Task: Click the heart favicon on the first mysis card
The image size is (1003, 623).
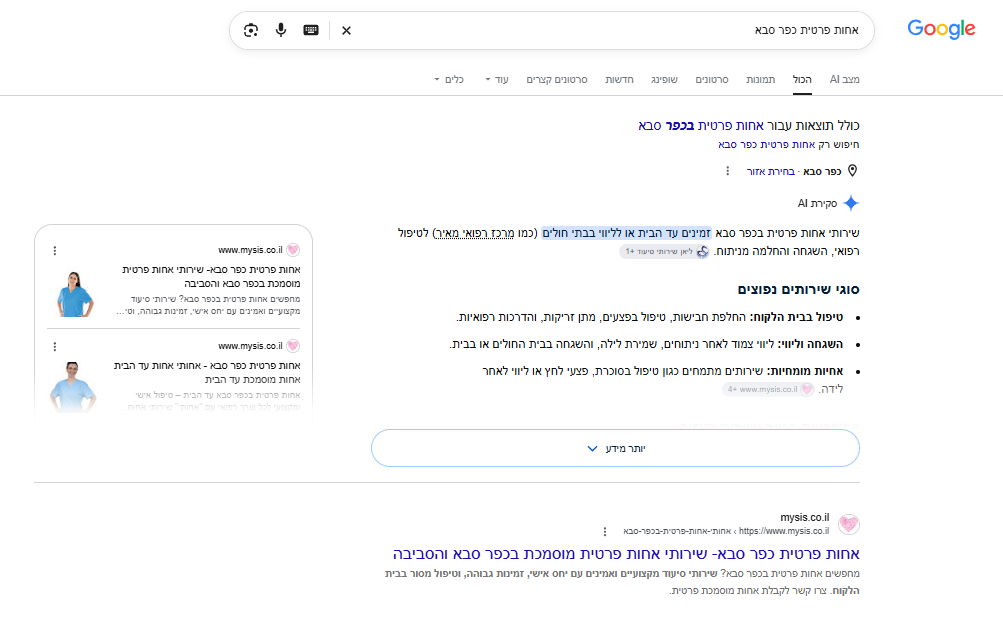Action: click(x=293, y=250)
